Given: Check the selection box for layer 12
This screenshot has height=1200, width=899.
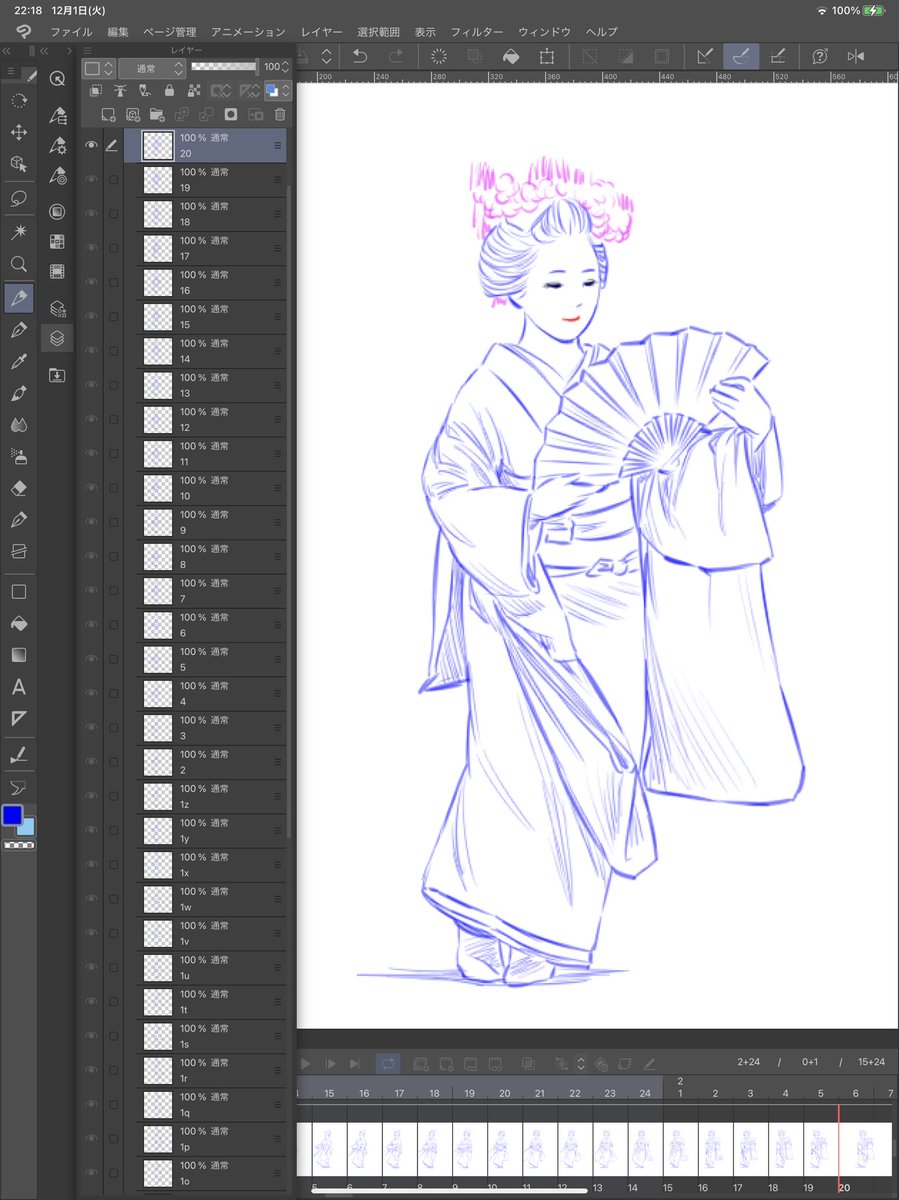Looking at the screenshot, I should (x=113, y=420).
